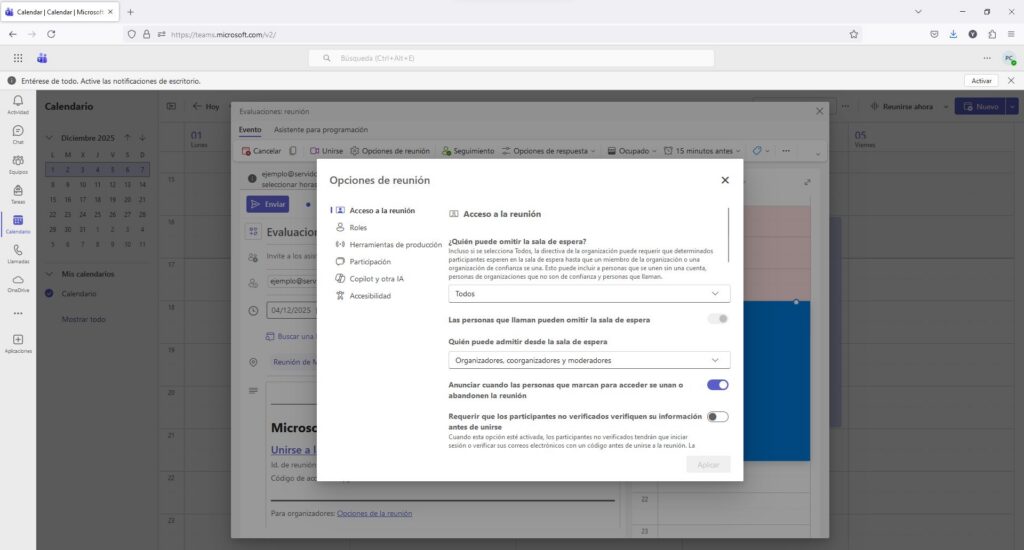This screenshot has width=1024, height=550.
Task: Click Opciones de reunión toolbar button
Action: point(390,151)
